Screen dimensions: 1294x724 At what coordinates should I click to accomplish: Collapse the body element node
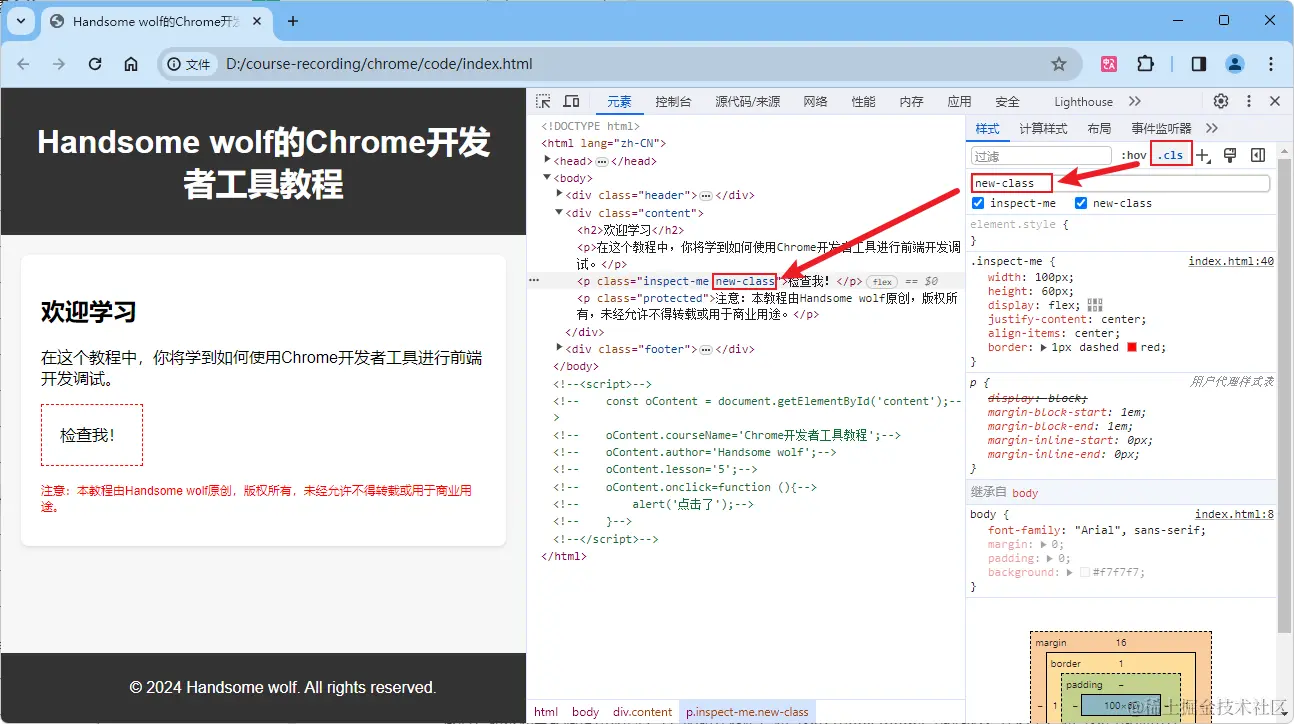tap(547, 178)
